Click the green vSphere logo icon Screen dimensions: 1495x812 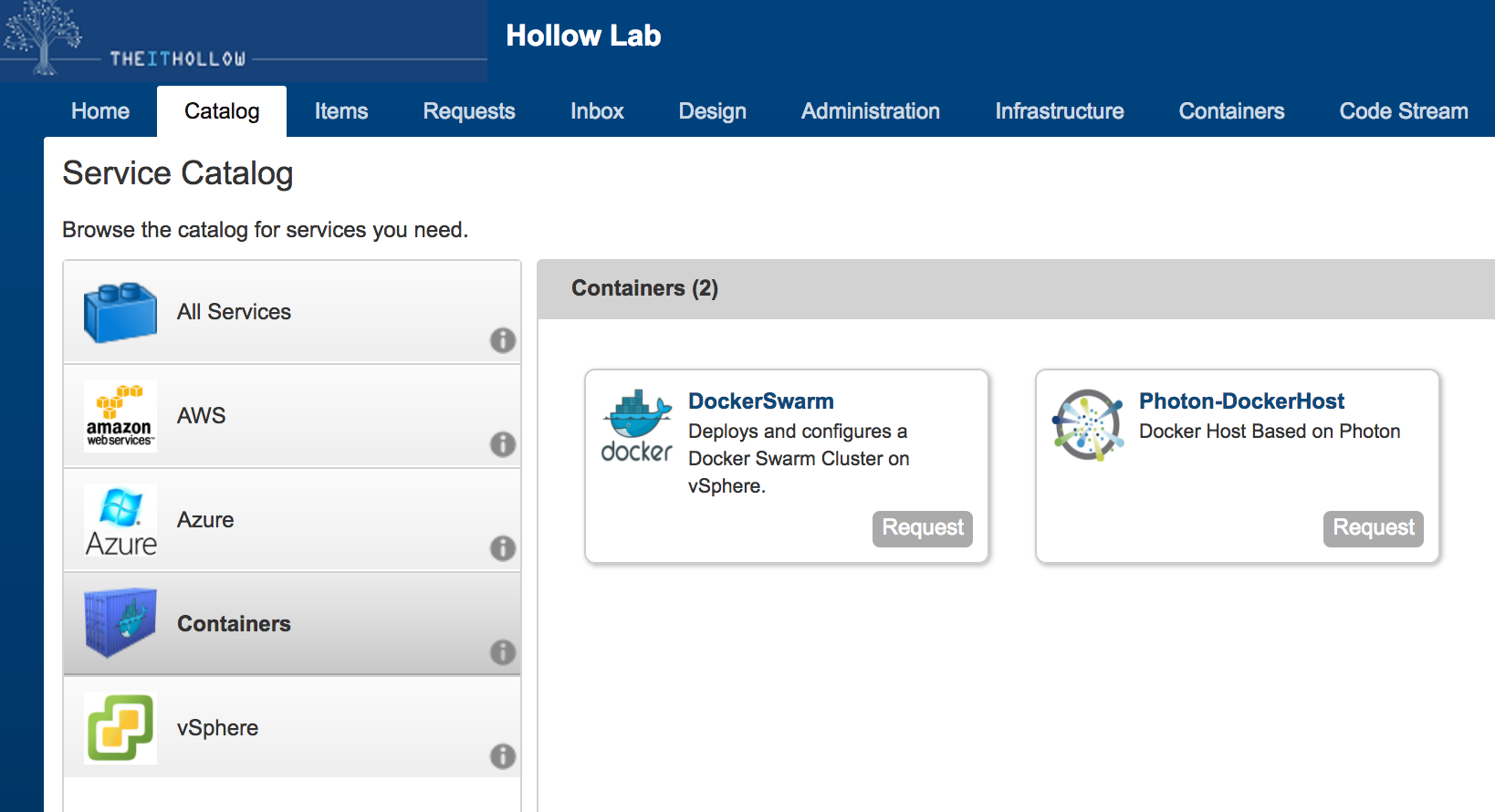tap(120, 728)
